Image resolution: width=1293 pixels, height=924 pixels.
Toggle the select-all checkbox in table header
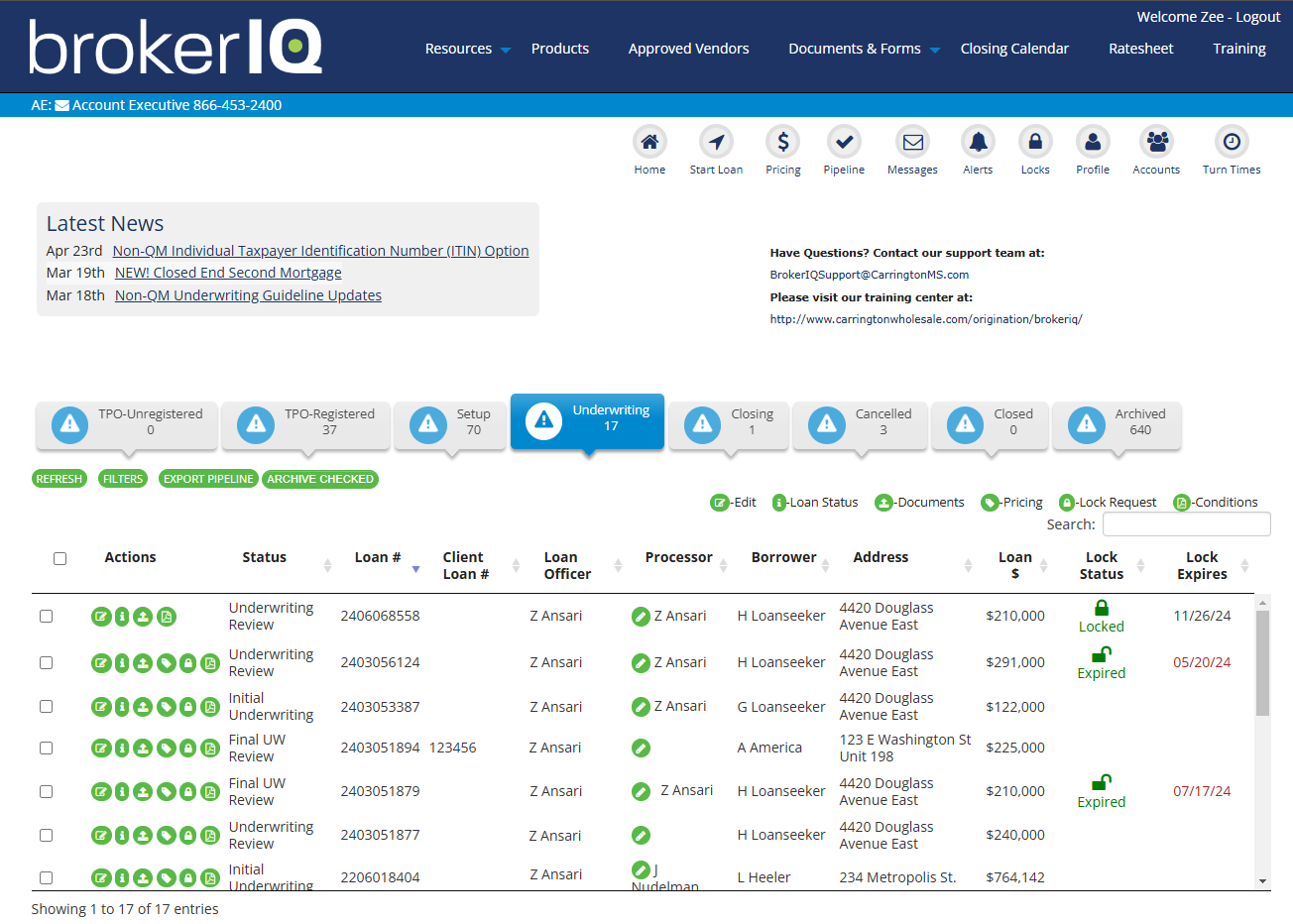(x=59, y=558)
